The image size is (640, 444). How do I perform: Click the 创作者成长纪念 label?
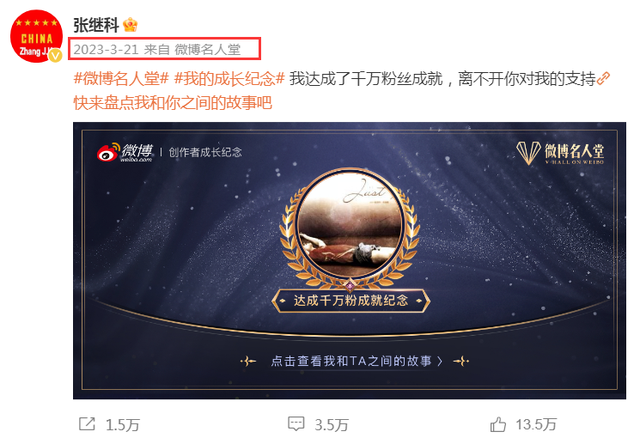205,153
